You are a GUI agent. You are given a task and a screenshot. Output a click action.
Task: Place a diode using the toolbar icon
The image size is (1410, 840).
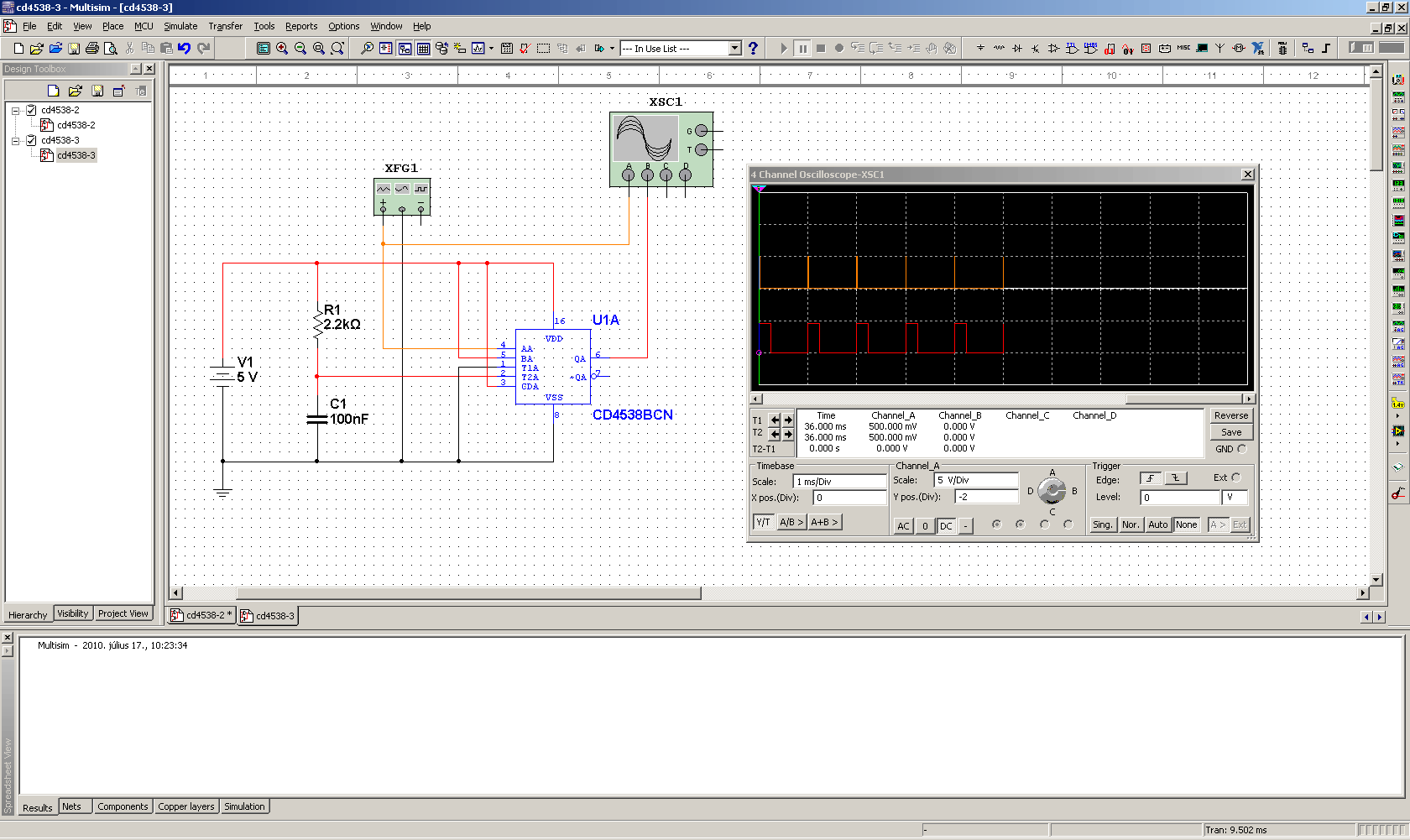[1017, 49]
